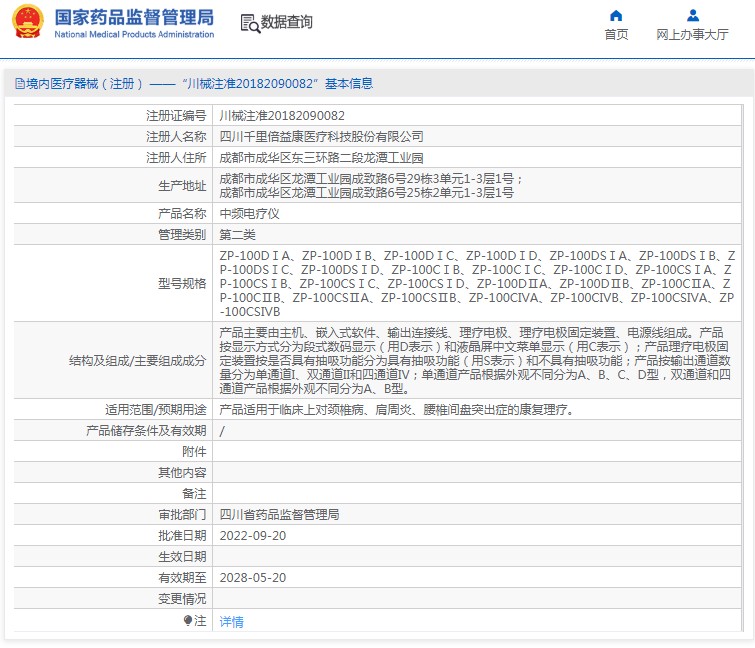Select management class 第二类
The height and width of the screenshot is (648, 755).
tap(237, 235)
